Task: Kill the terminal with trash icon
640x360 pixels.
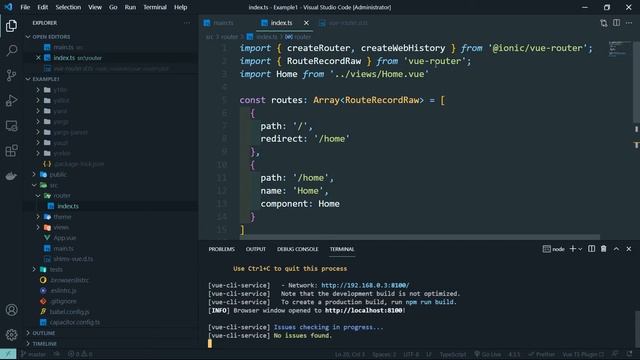Action: click(603, 249)
